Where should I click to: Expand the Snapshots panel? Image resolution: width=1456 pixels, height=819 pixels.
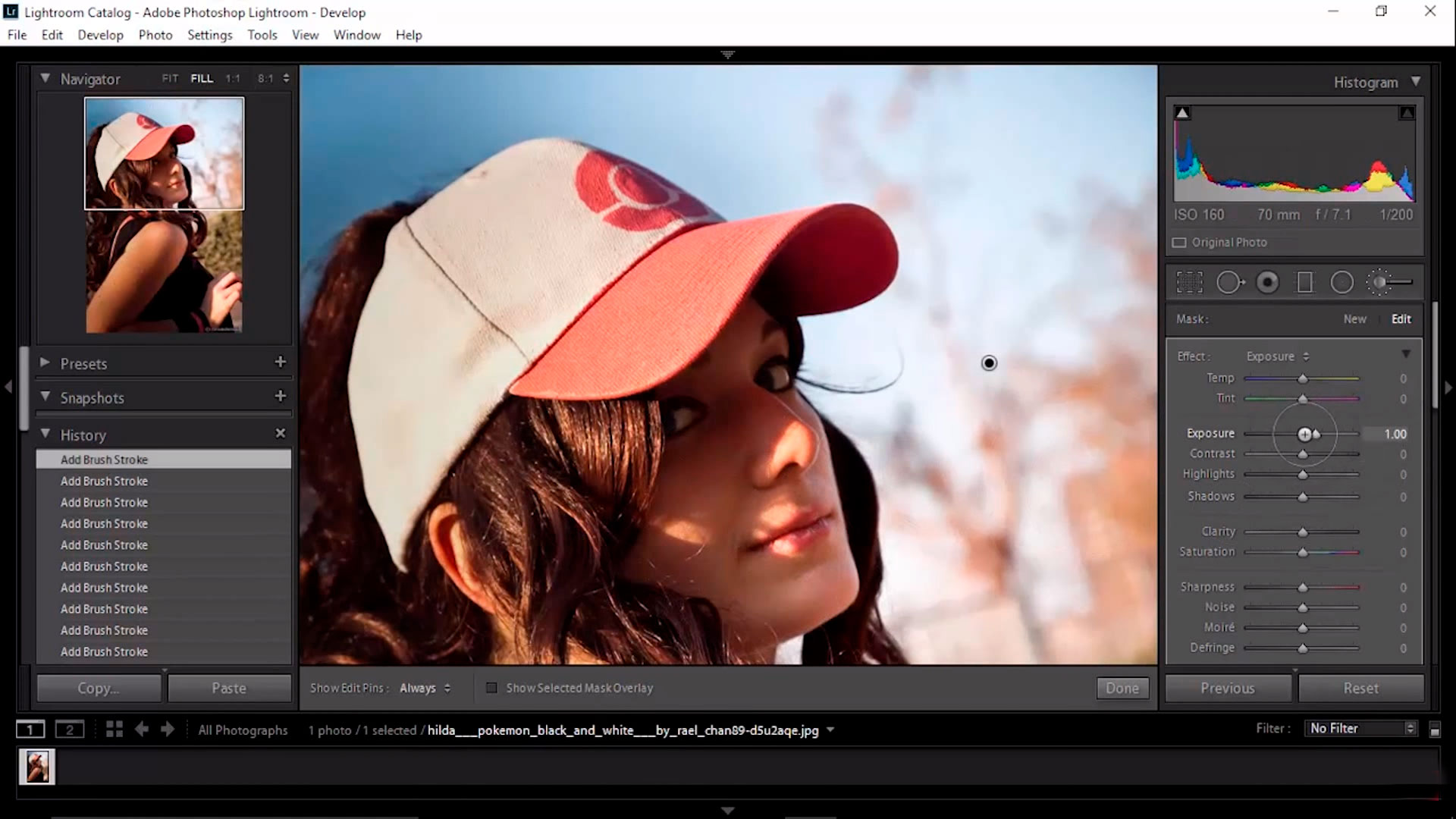tap(46, 397)
